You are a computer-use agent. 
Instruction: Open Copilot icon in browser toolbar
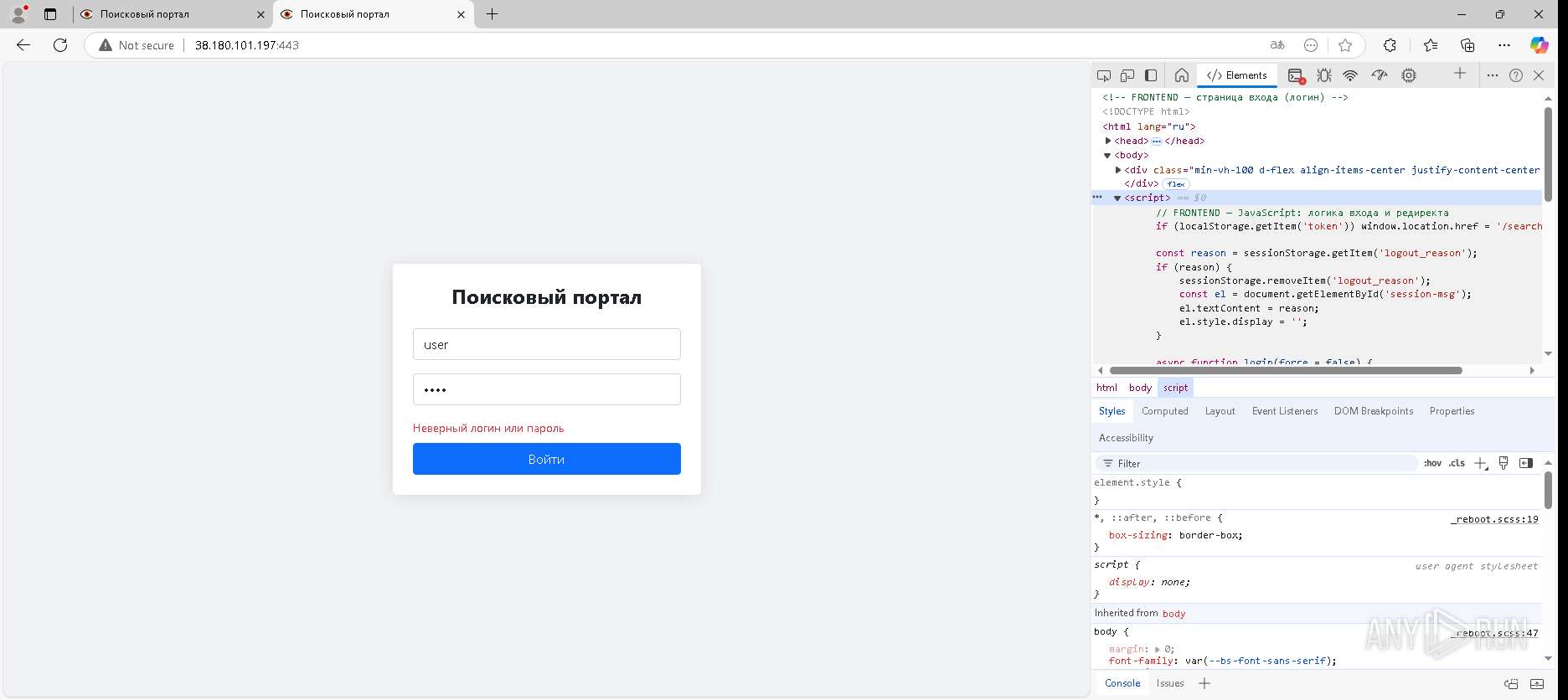pyautogui.click(x=1540, y=45)
